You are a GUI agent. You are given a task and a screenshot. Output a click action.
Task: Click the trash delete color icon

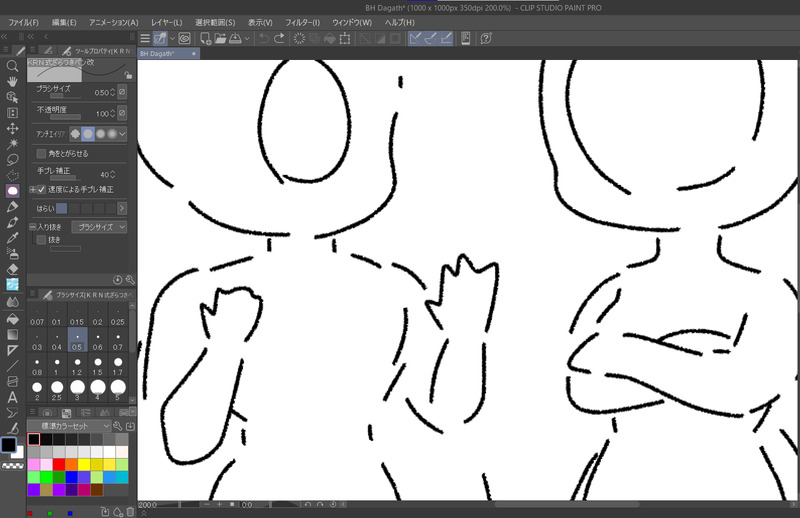click(131, 512)
